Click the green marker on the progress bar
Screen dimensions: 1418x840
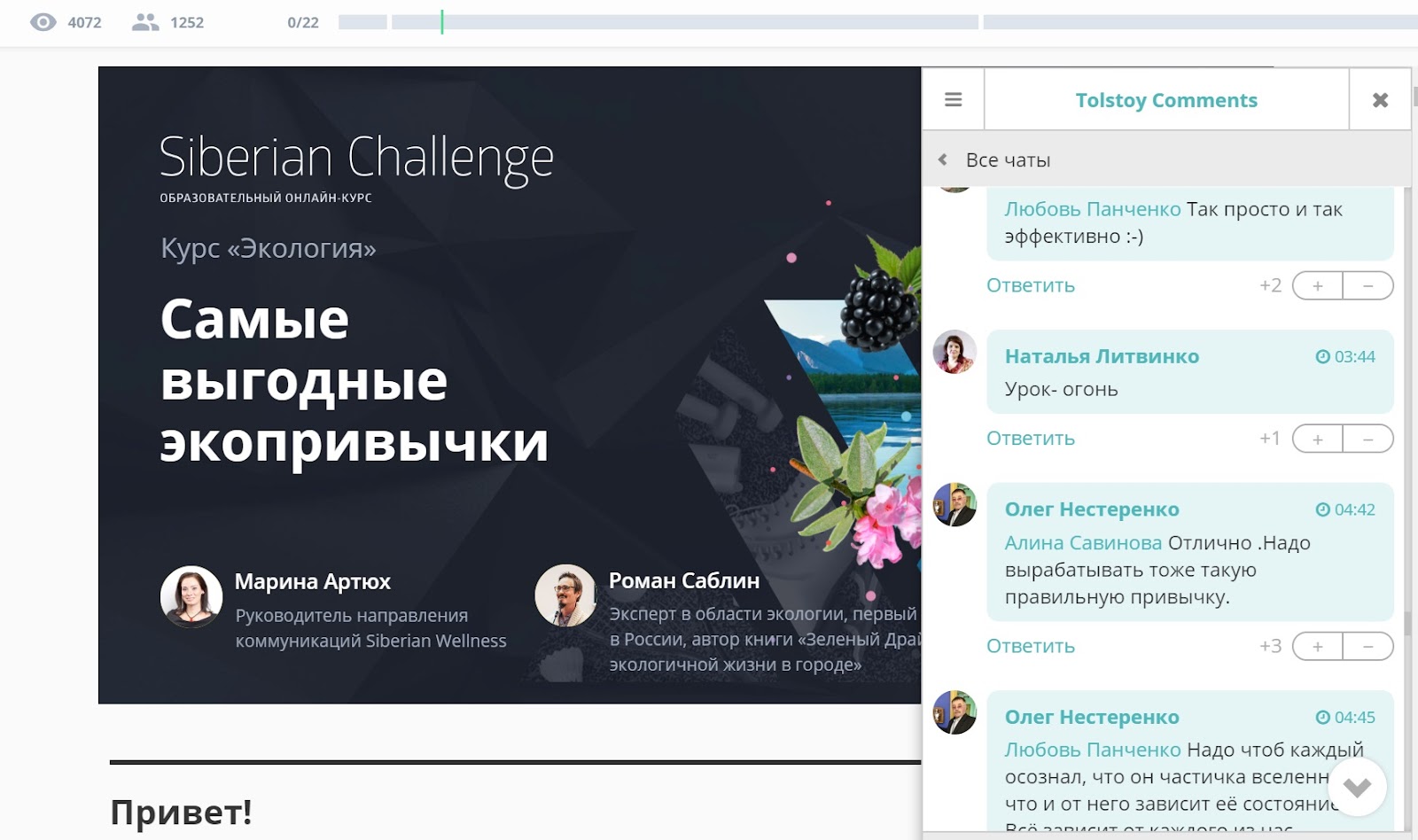(441, 22)
